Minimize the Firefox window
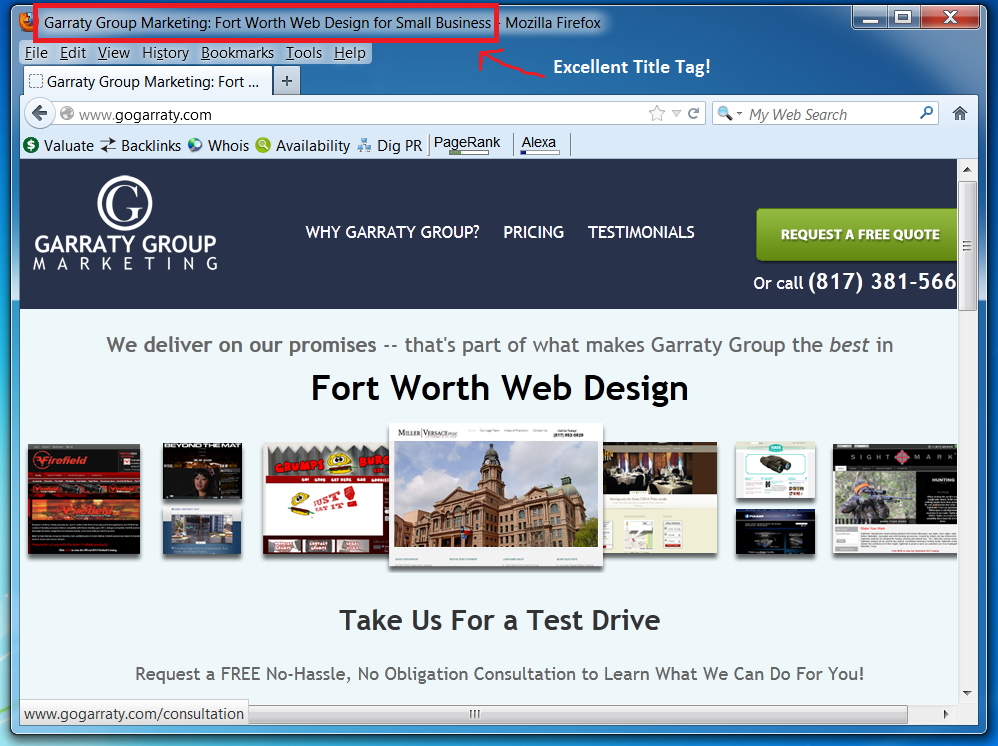The height and width of the screenshot is (746, 998). (x=870, y=18)
